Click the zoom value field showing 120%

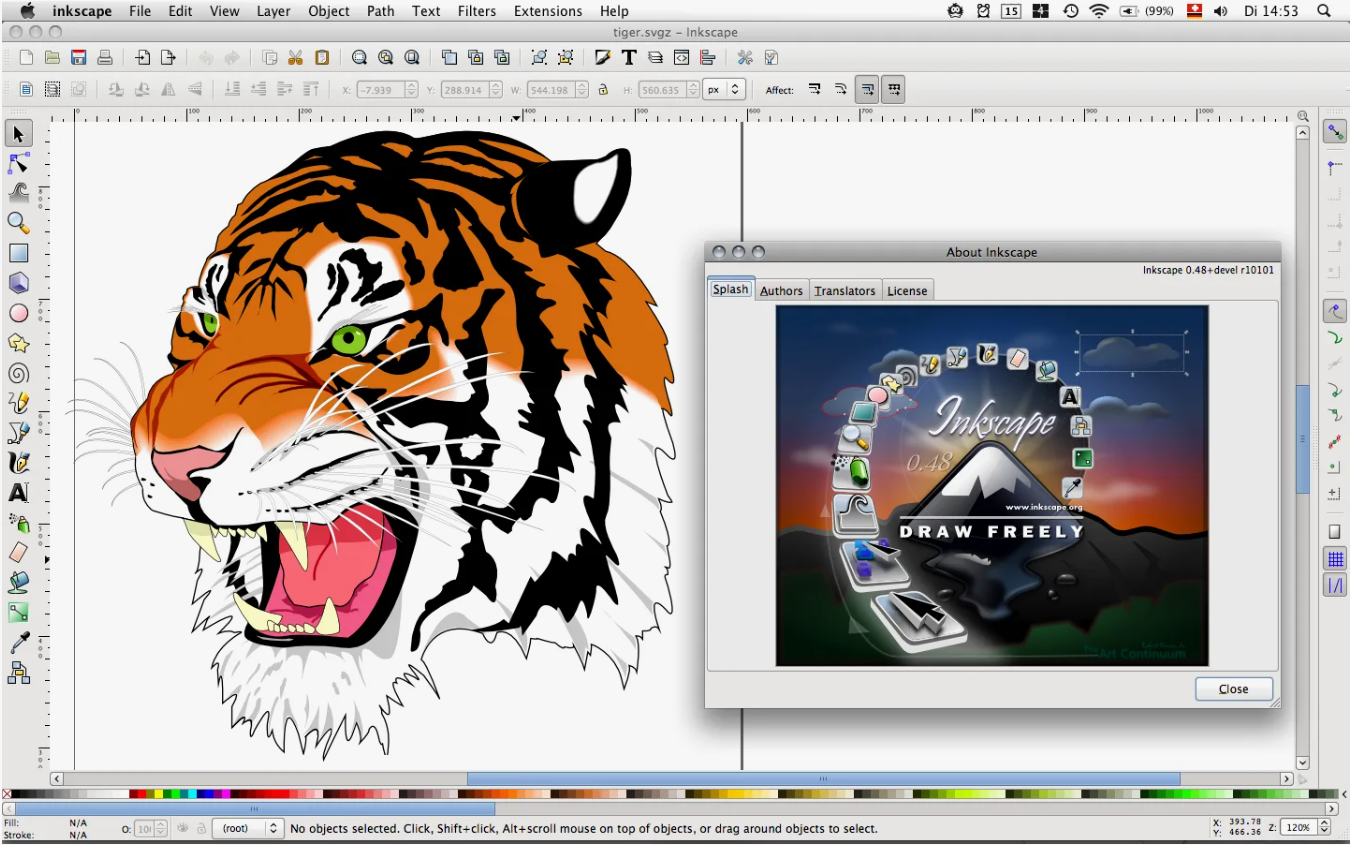pos(1299,828)
